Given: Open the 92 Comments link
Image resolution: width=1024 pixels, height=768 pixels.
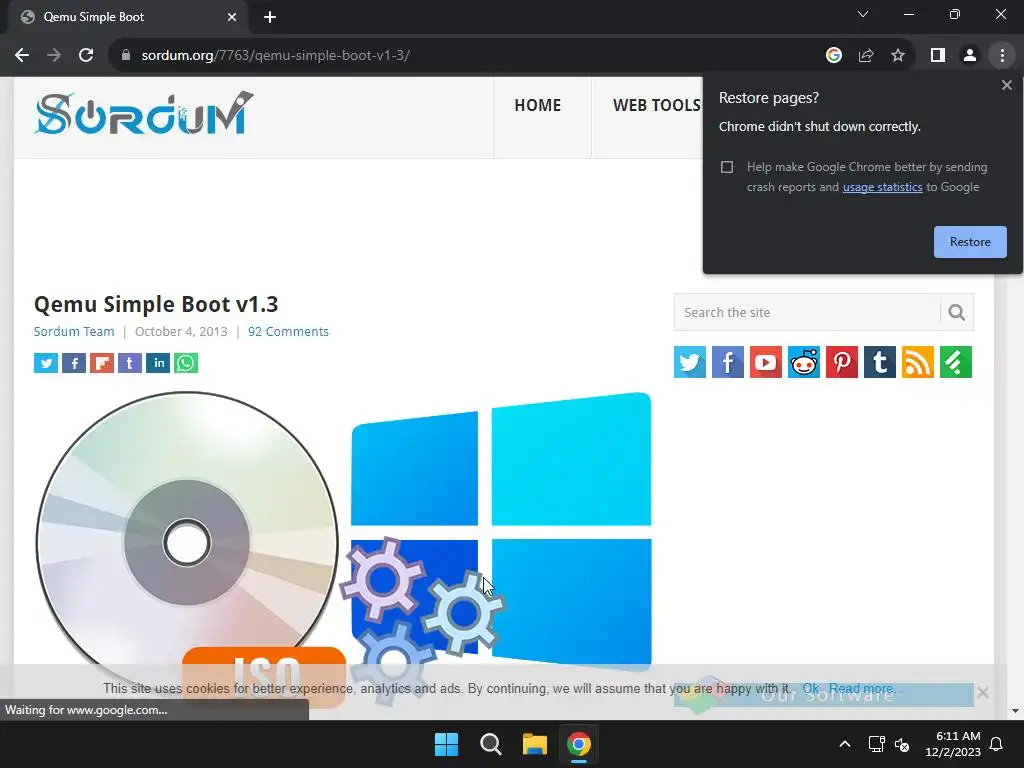Looking at the screenshot, I should click(288, 332).
